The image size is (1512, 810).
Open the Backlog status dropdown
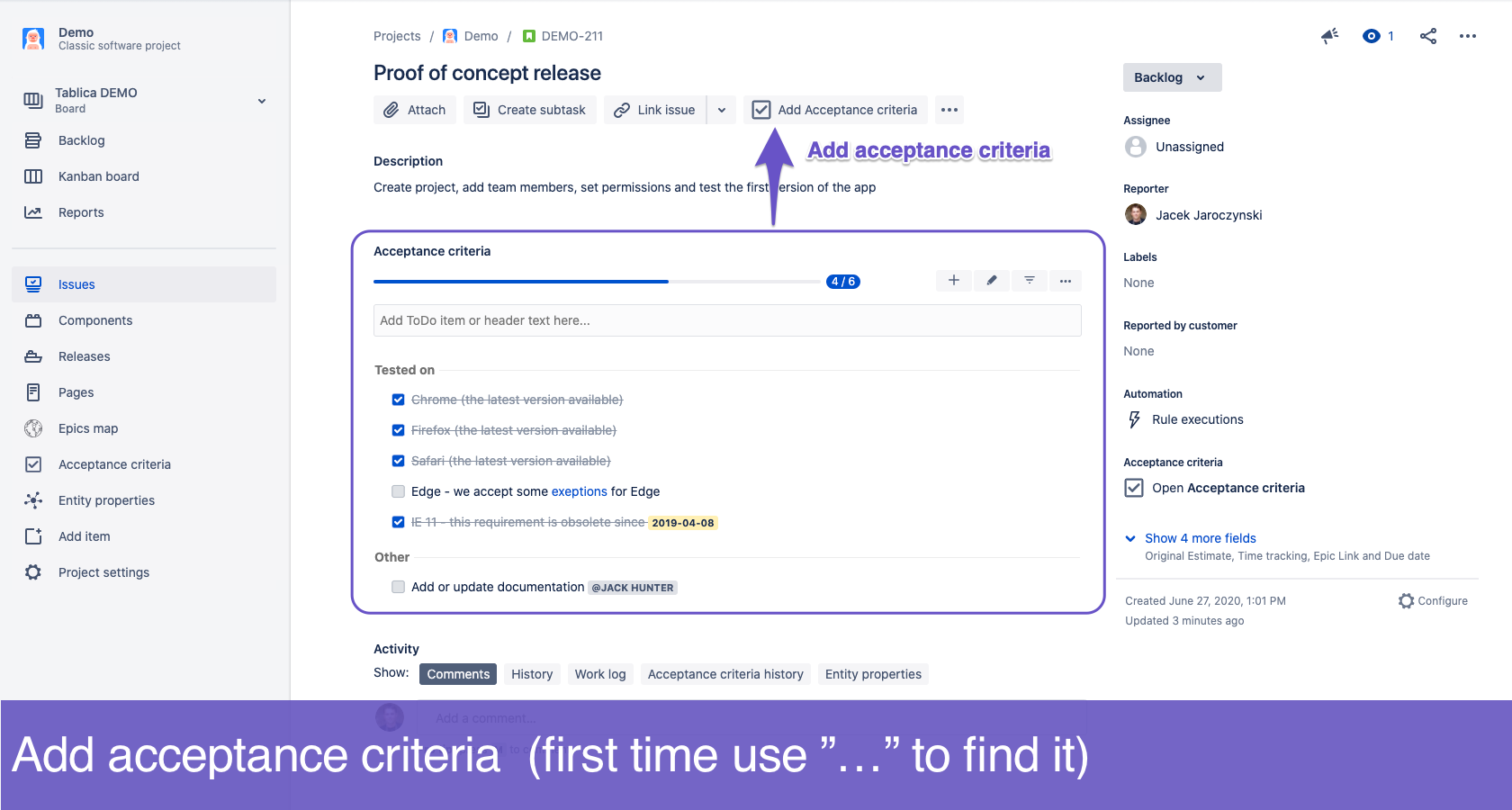[1171, 77]
